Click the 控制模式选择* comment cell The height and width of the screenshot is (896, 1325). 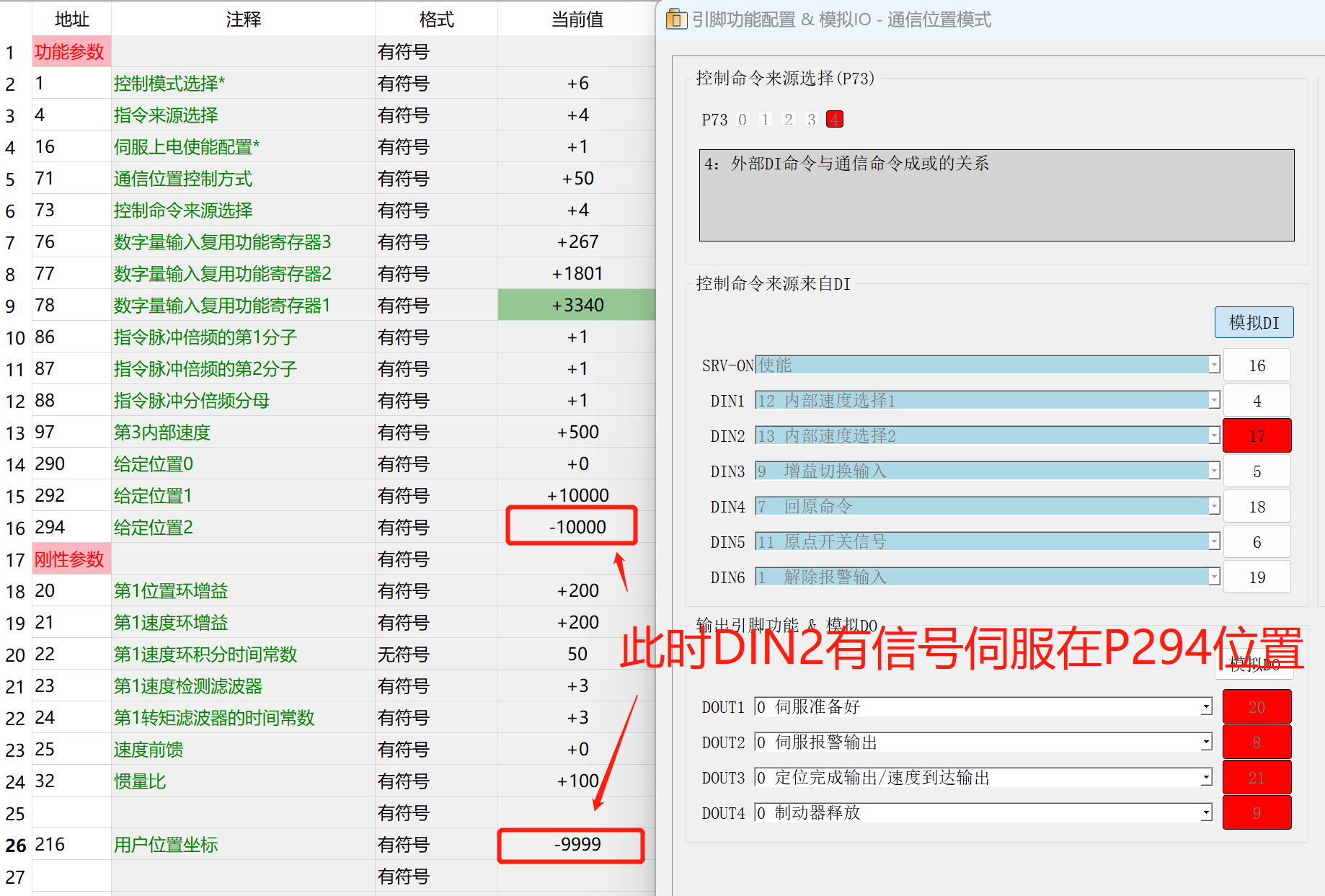click(x=243, y=84)
